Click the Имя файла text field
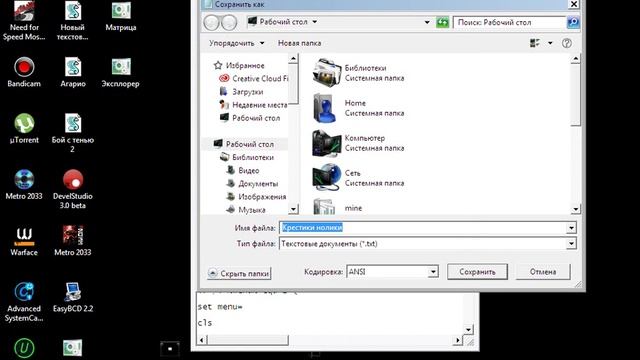Image resolution: width=640 pixels, height=360 pixels. pyautogui.click(x=423, y=228)
